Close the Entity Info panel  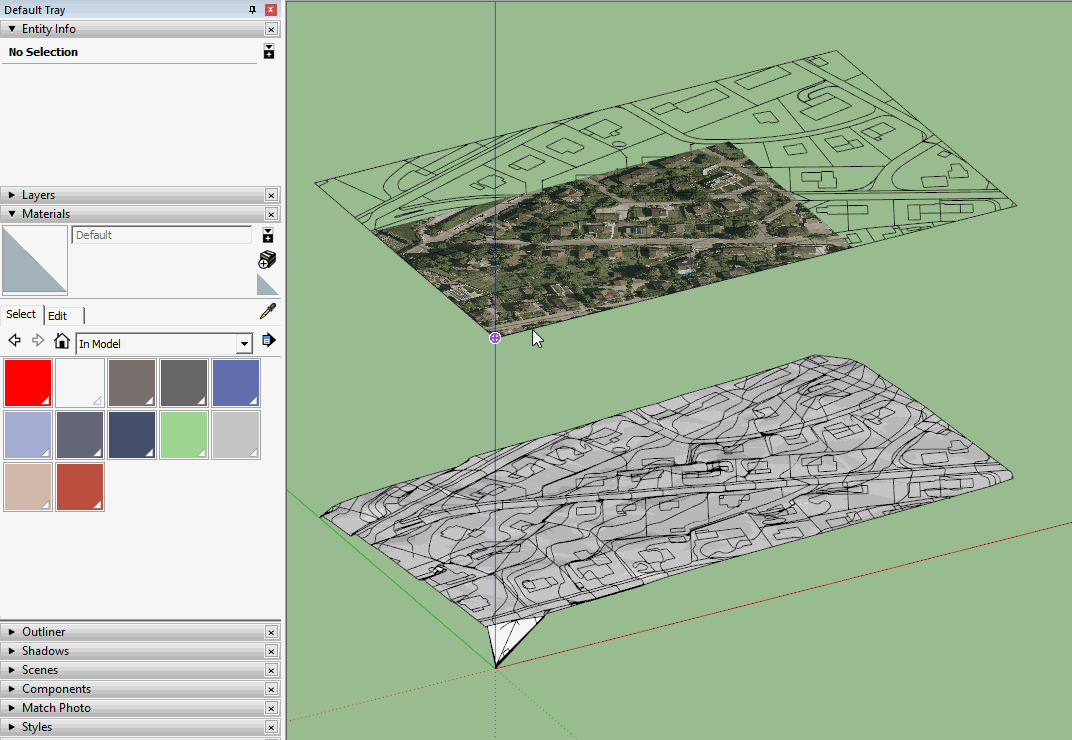(x=271, y=29)
